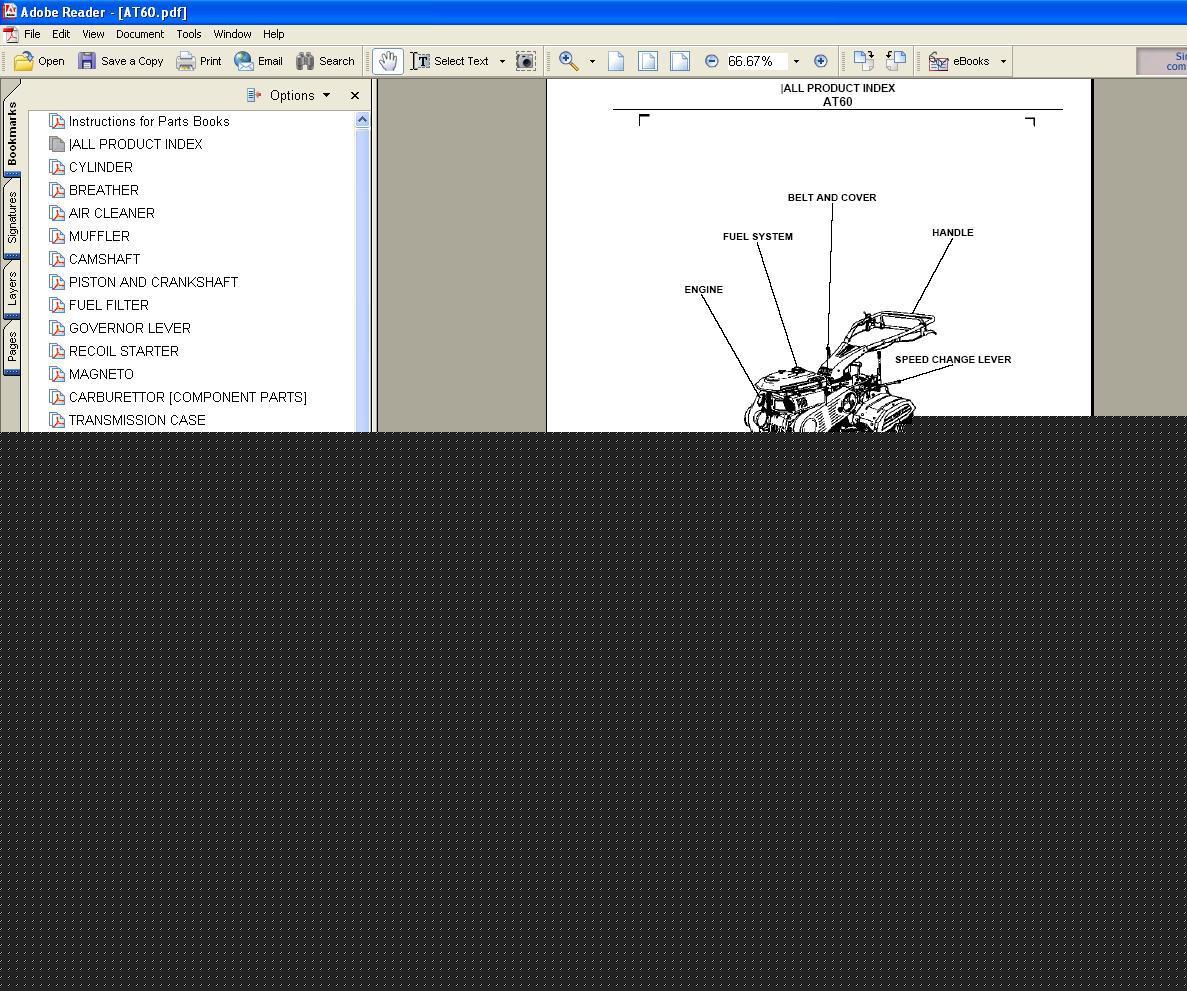This screenshot has width=1187, height=991.
Task: Click the ENGINE diagram label
Action: tap(703, 289)
